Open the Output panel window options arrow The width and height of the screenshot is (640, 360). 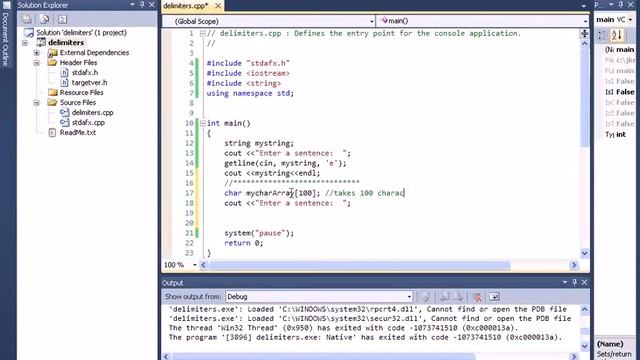pos(565,282)
